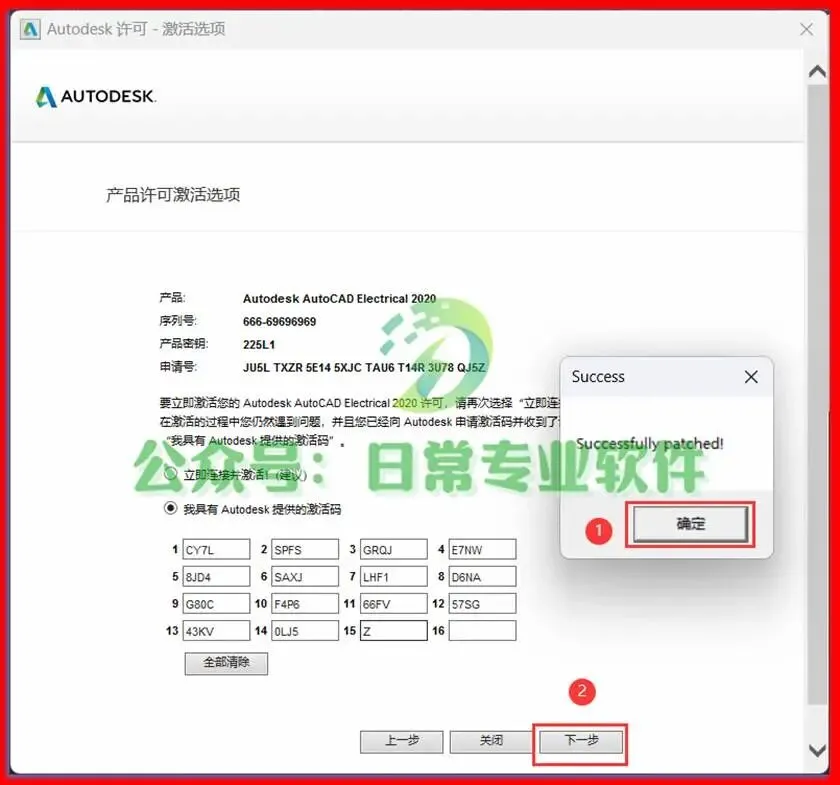Click the vertical scrollbar thumb
The width and height of the screenshot is (840, 785).
817,394
